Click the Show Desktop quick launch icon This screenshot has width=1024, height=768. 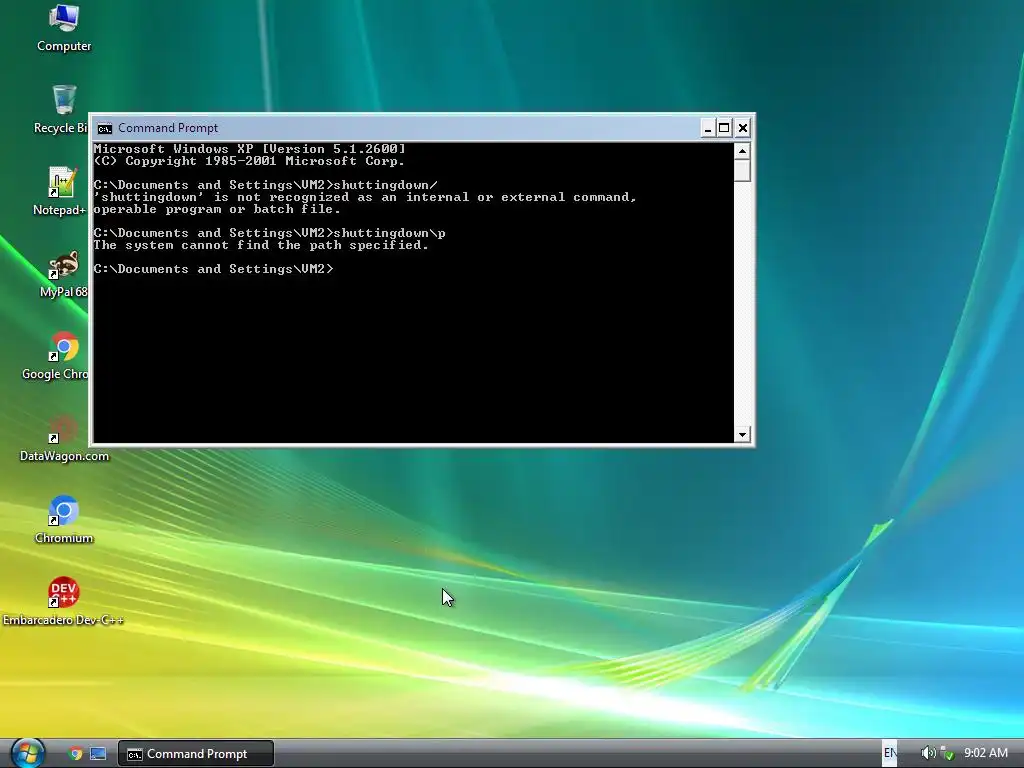[x=98, y=754]
